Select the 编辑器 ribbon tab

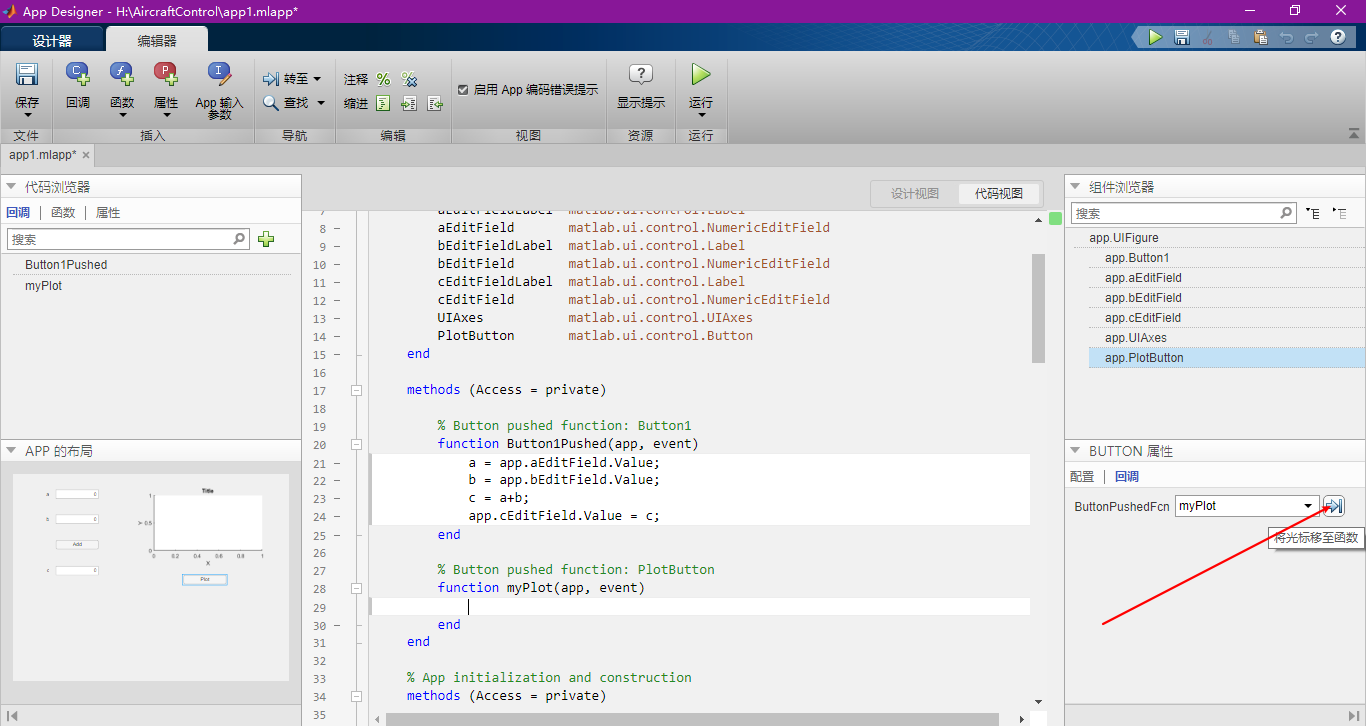(157, 40)
